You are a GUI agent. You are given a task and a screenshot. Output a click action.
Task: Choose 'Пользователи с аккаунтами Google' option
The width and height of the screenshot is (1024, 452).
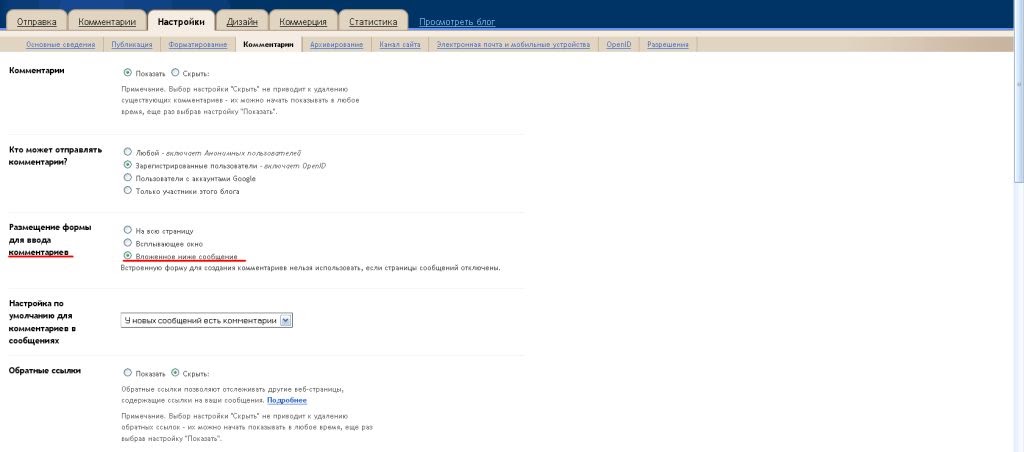tap(127, 178)
